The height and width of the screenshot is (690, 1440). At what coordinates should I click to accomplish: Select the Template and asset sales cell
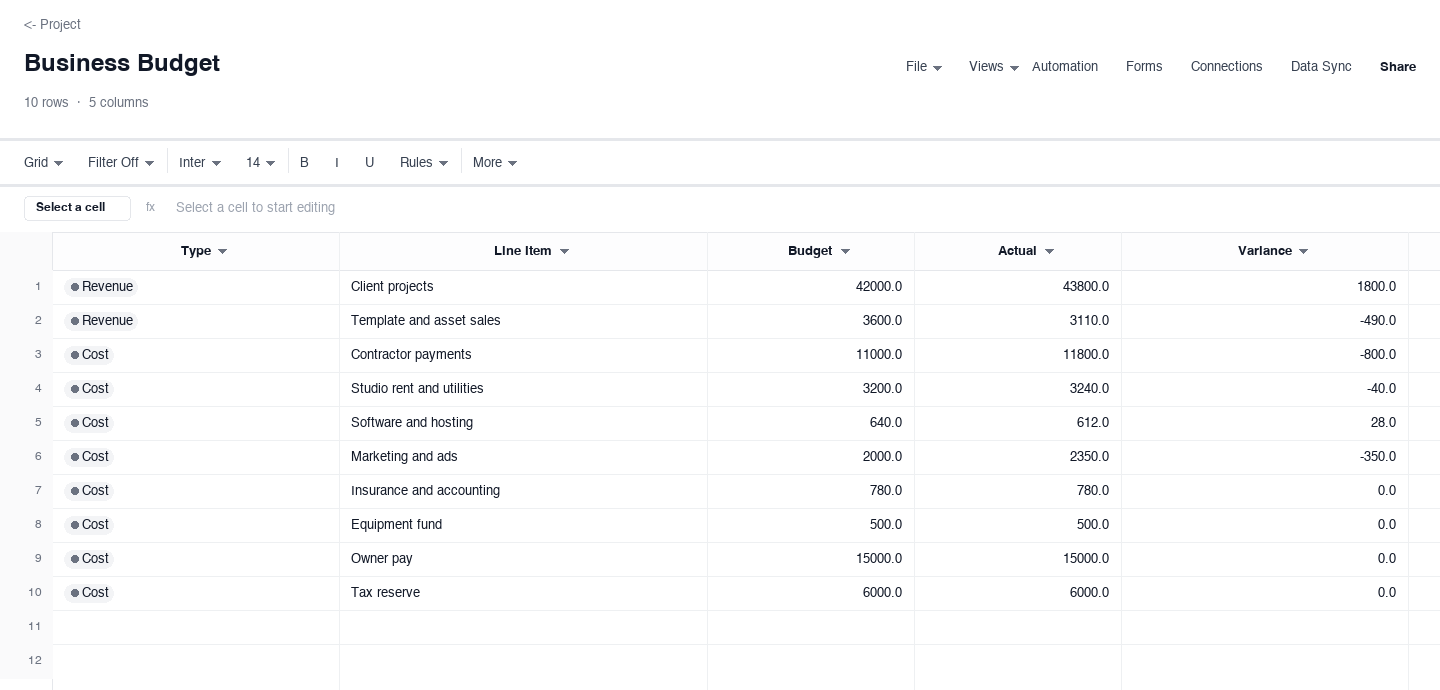point(523,321)
